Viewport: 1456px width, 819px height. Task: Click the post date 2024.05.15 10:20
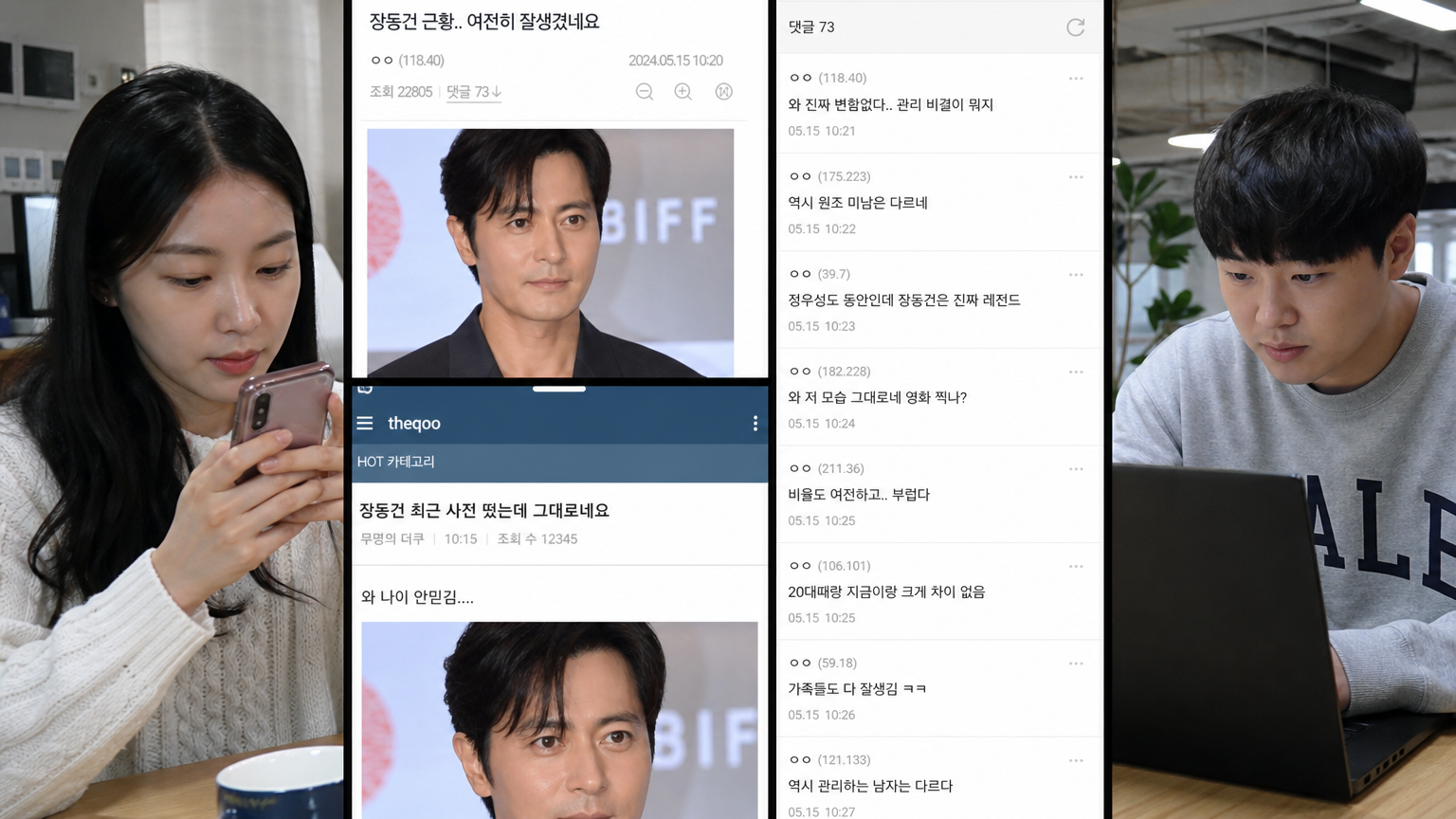[x=676, y=61]
